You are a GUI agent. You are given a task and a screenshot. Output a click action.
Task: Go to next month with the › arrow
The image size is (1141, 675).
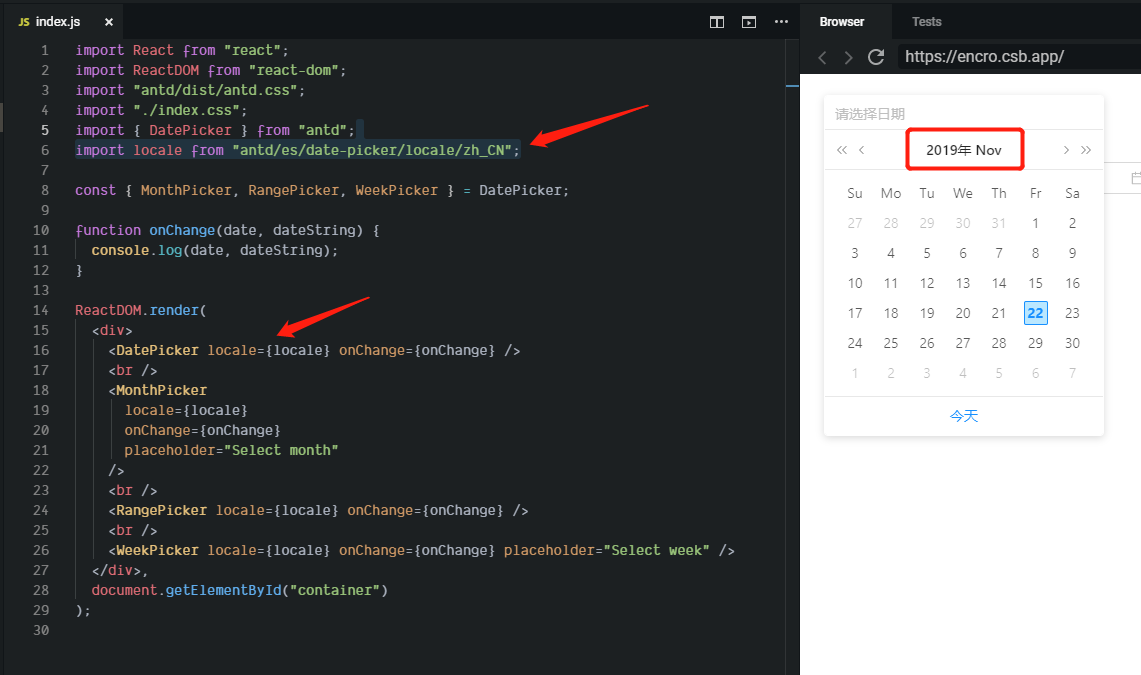tap(1067, 149)
